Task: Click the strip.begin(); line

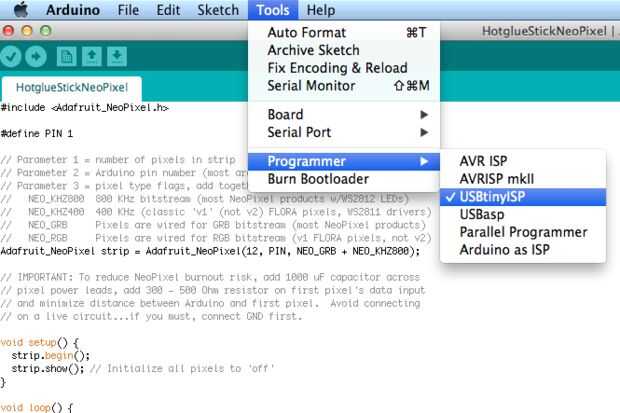Action: 51,356
